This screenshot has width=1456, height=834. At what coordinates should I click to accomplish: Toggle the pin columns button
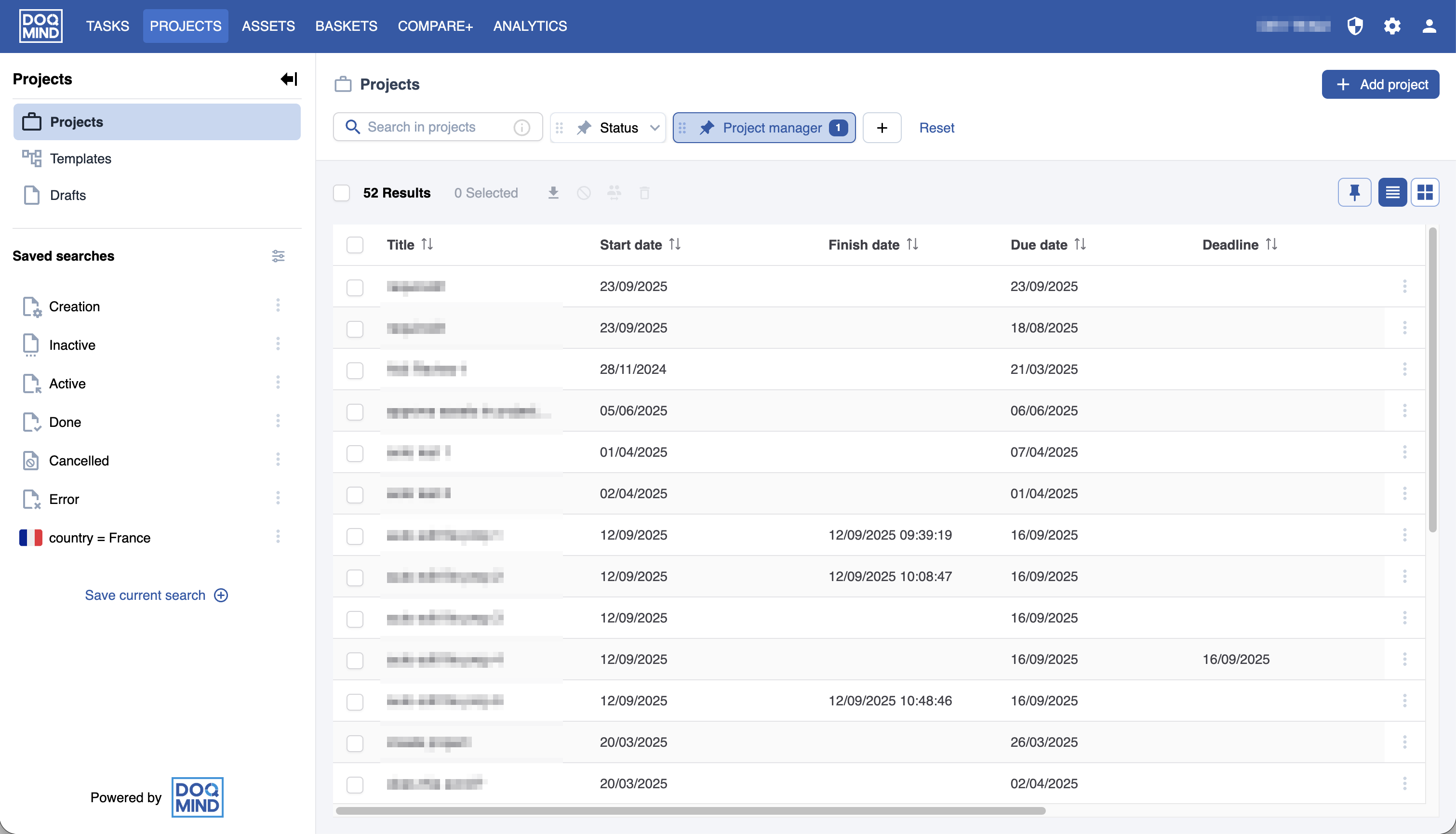(x=1355, y=192)
